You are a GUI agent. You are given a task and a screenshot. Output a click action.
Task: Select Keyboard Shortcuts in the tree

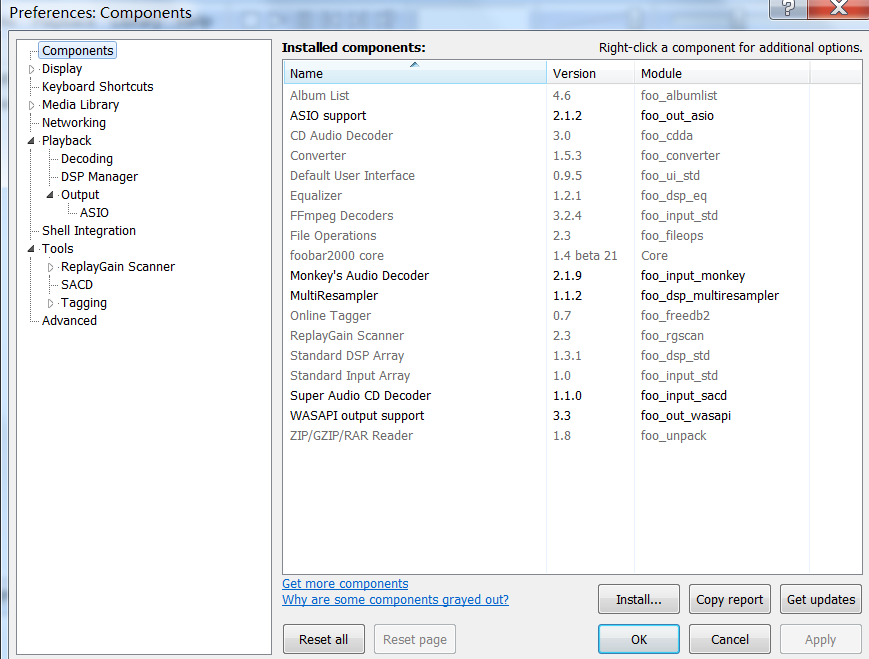pyautogui.click(x=97, y=87)
